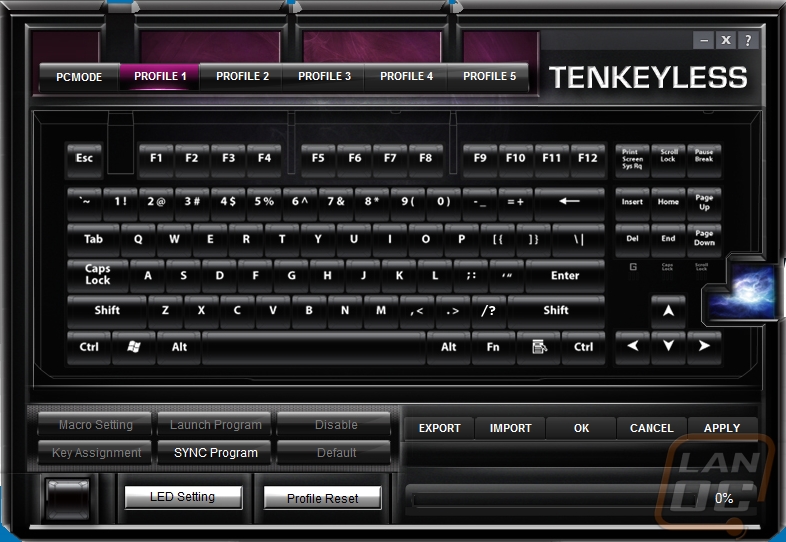The width and height of the screenshot is (786, 542).
Task: Select the Enter key
Action: coord(565,276)
